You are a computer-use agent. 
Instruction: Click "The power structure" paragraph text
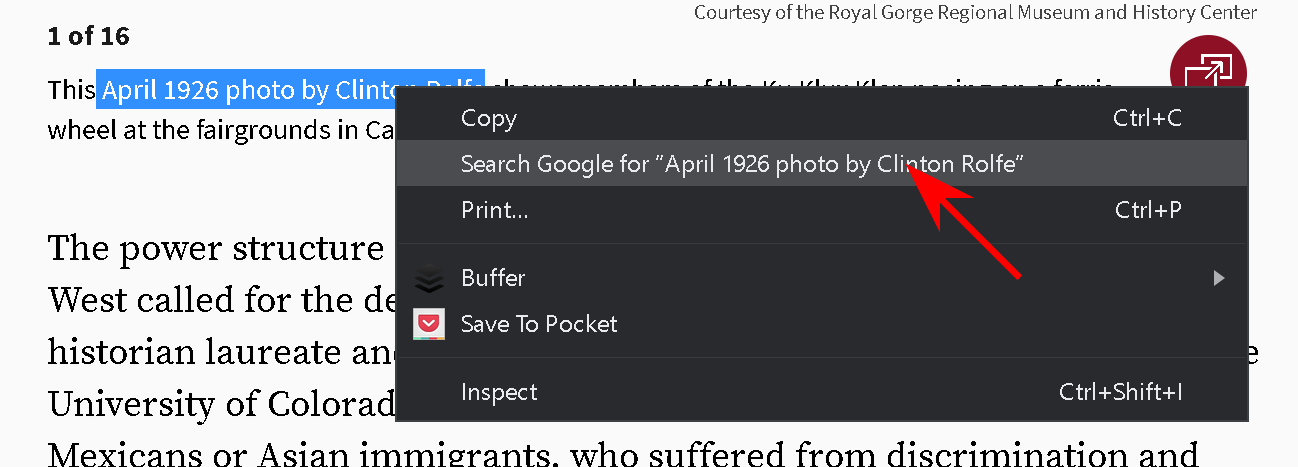[x=215, y=249]
